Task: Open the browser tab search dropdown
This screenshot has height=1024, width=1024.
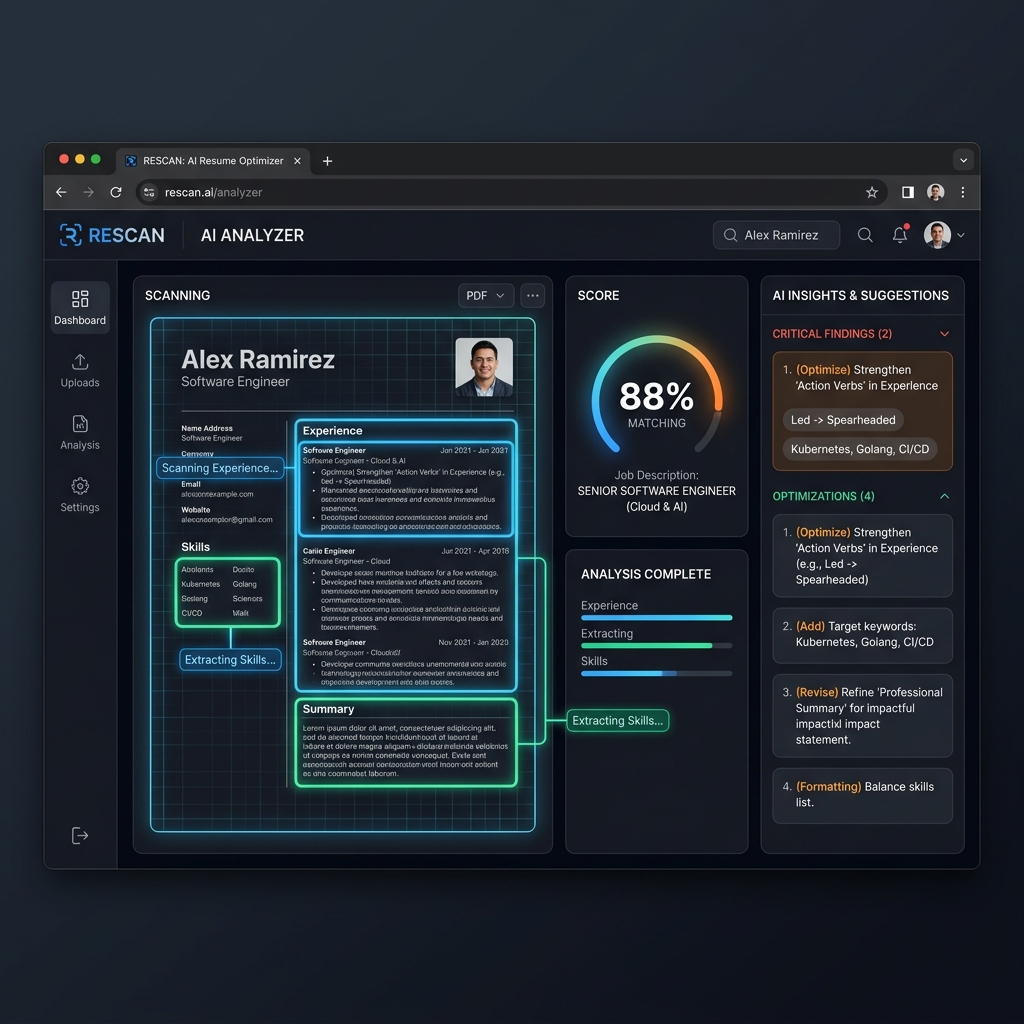Action: coord(963,160)
